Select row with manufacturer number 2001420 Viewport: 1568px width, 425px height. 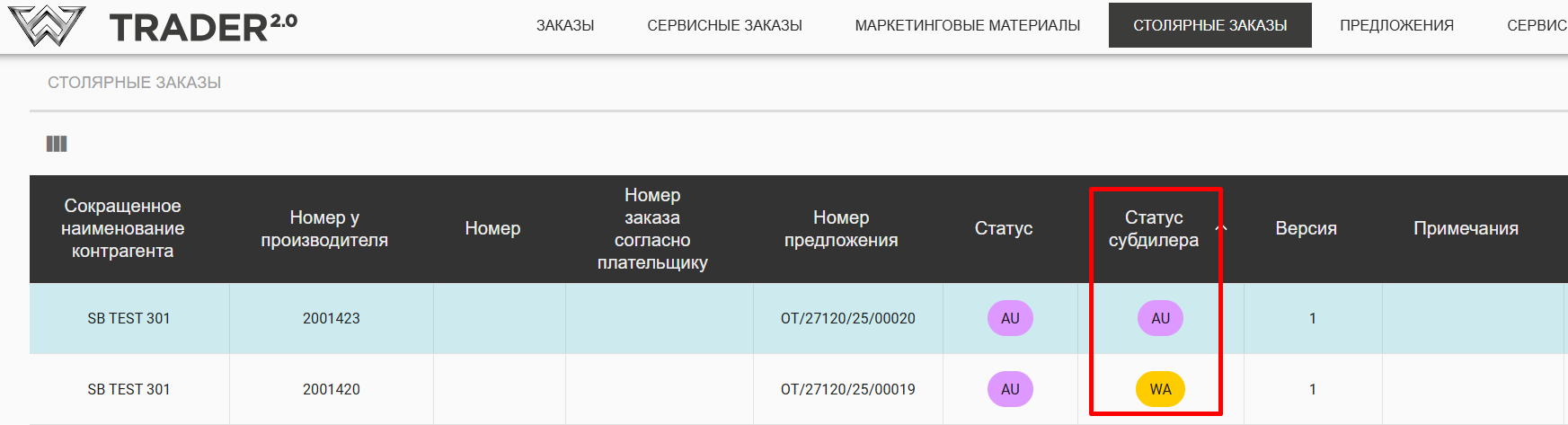[x=331, y=389]
